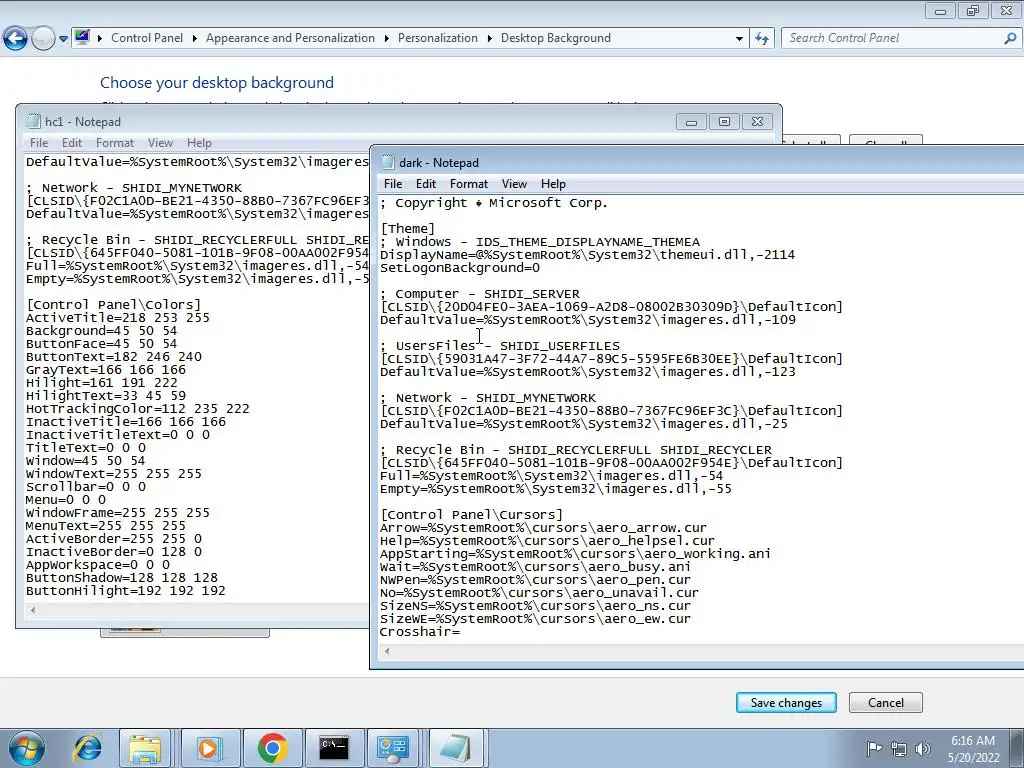Screen dimensions: 1024x768
Task: Close the hc1 Notepad window
Action: pos(758,121)
